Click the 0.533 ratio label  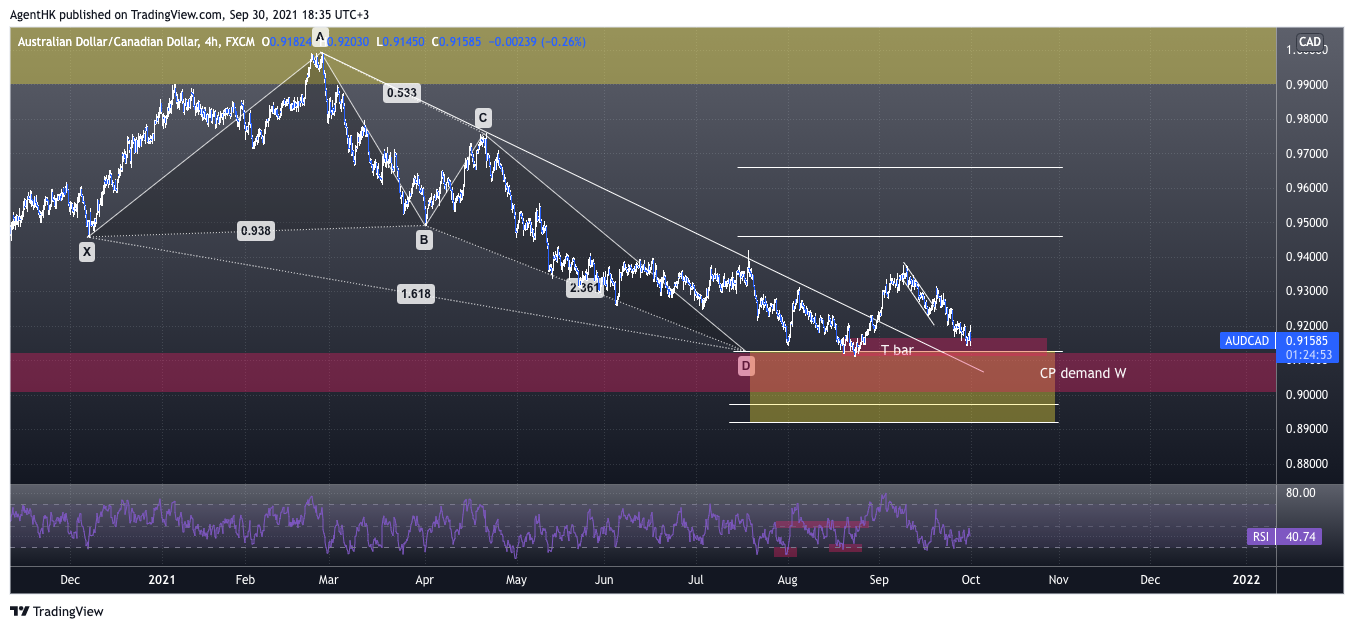(x=402, y=93)
